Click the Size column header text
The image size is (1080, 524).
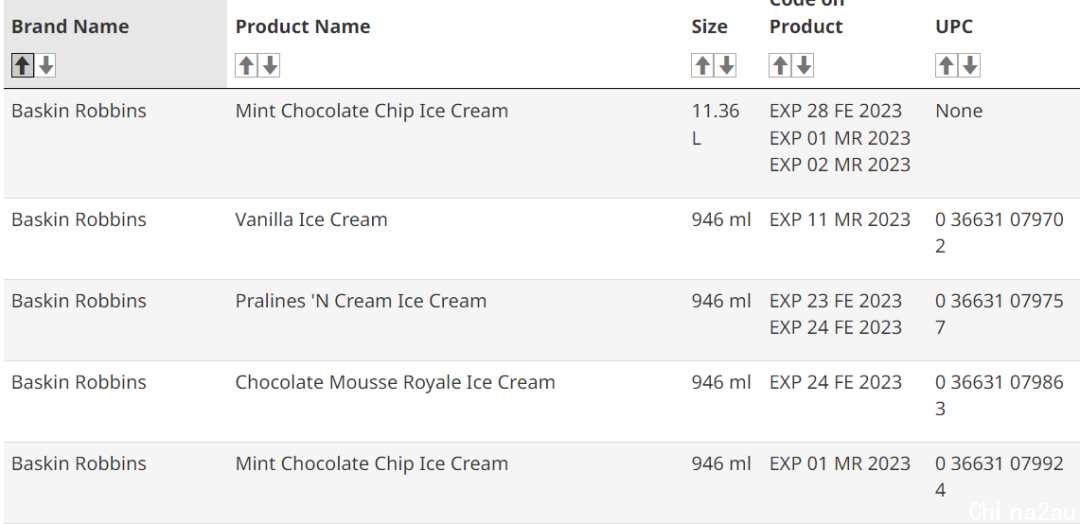pyautogui.click(x=709, y=27)
